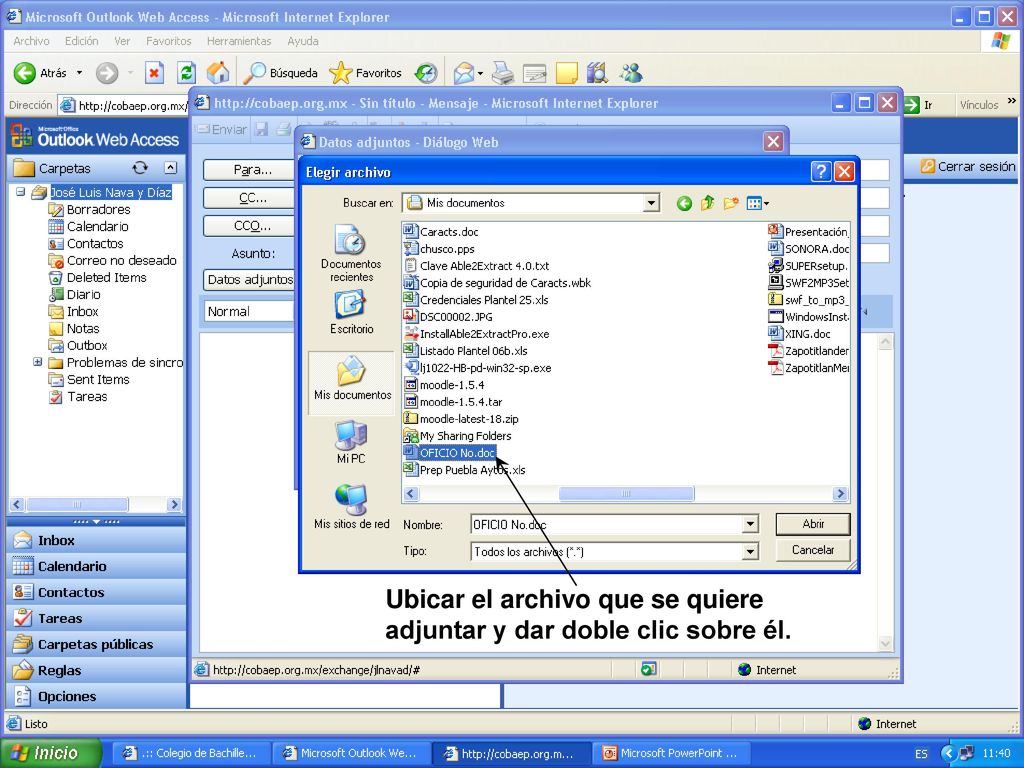The height and width of the screenshot is (768, 1024).
Task: Open Reglas in navigation pane
Action: click(96, 671)
